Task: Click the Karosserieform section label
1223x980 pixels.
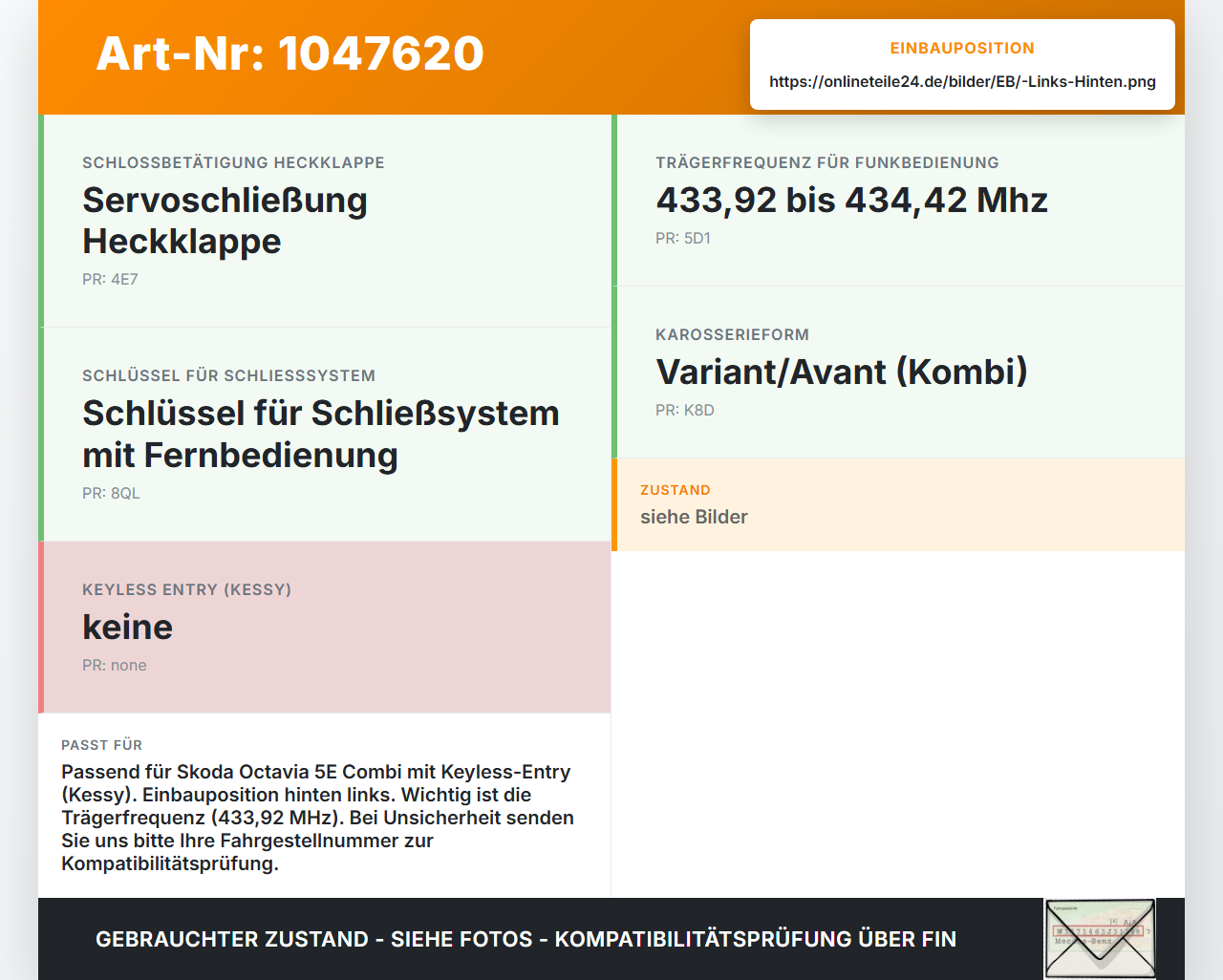Action: [732, 335]
